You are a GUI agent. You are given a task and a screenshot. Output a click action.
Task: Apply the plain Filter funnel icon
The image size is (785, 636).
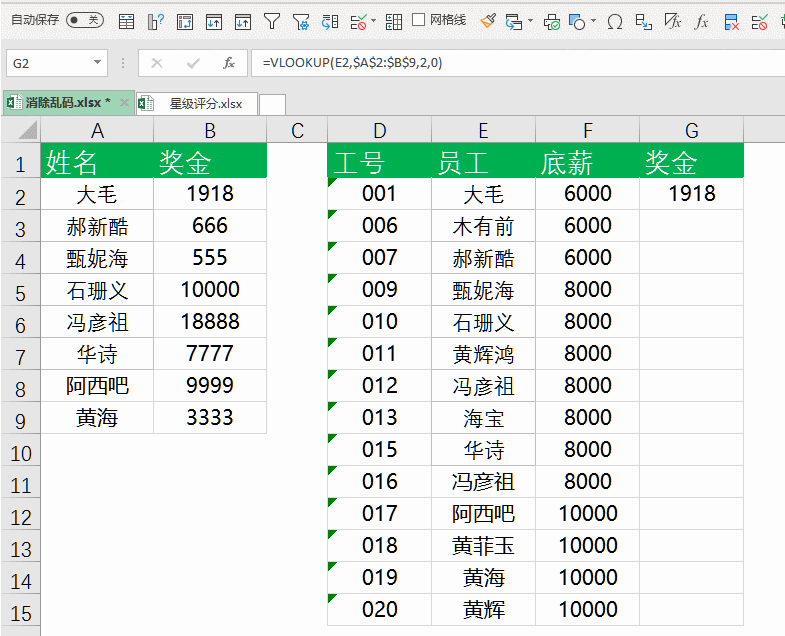(x=272, y=21)
